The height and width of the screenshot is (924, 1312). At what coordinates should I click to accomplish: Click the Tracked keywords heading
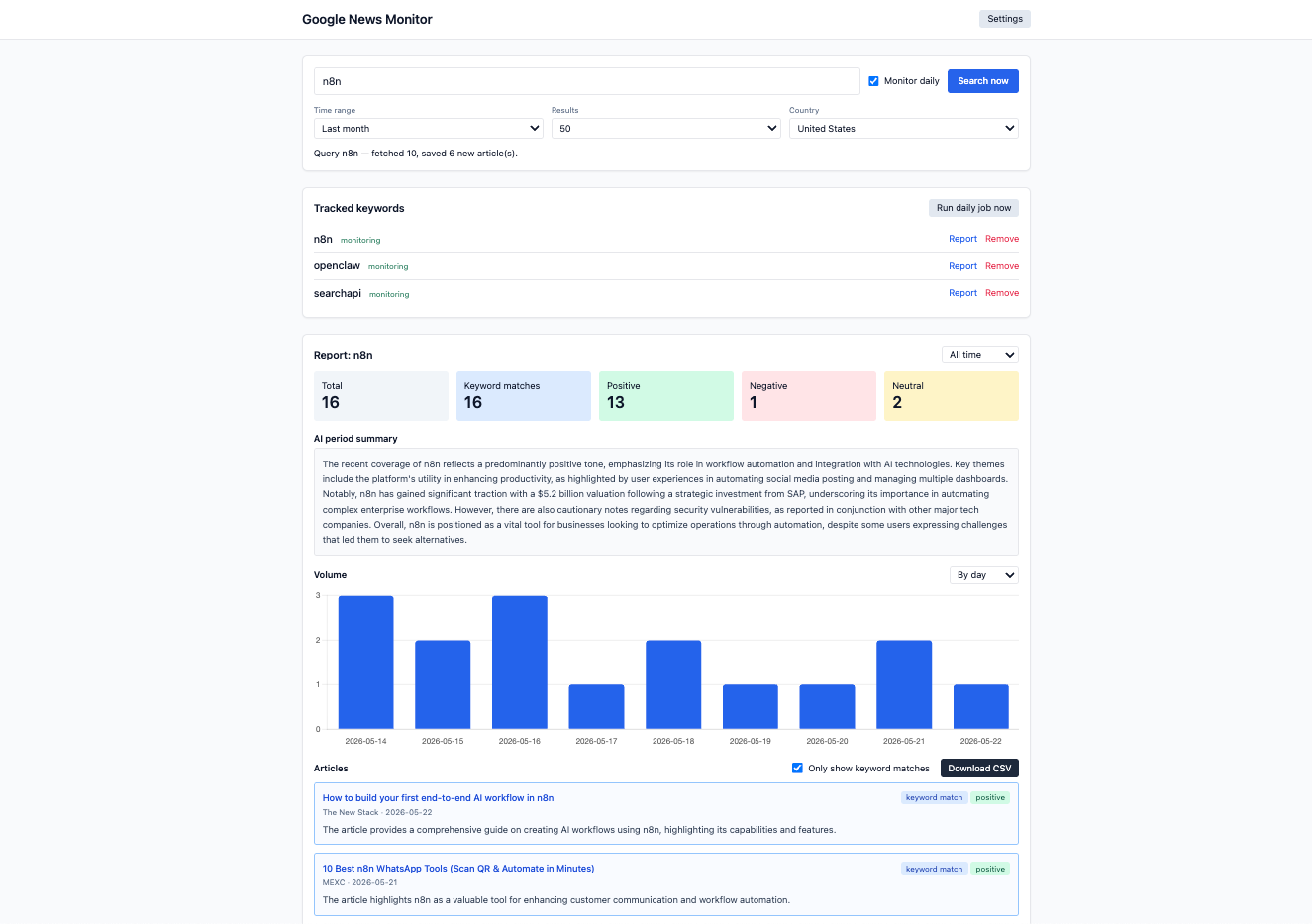tap(358, 208)
